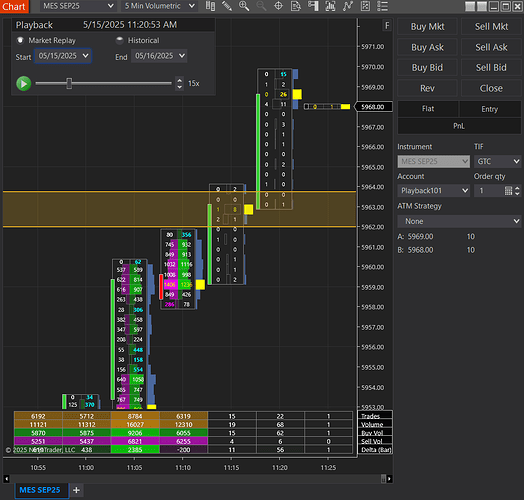This screenshot has width=524, height=500.
Task: Open the bar type icon in toolbar
Action: point(210,6)
